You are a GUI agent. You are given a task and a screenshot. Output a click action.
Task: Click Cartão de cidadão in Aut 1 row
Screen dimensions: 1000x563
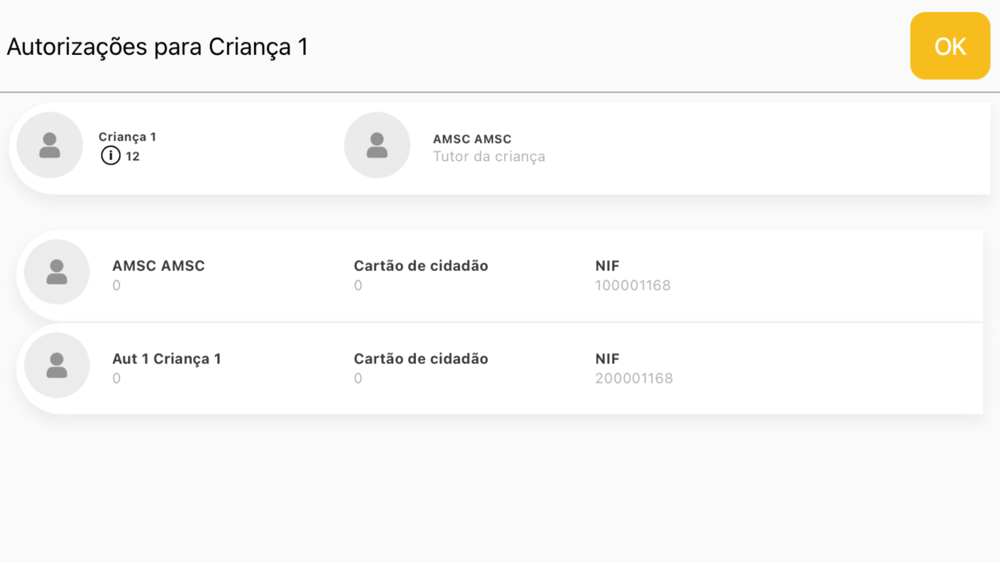pos(421,359)
